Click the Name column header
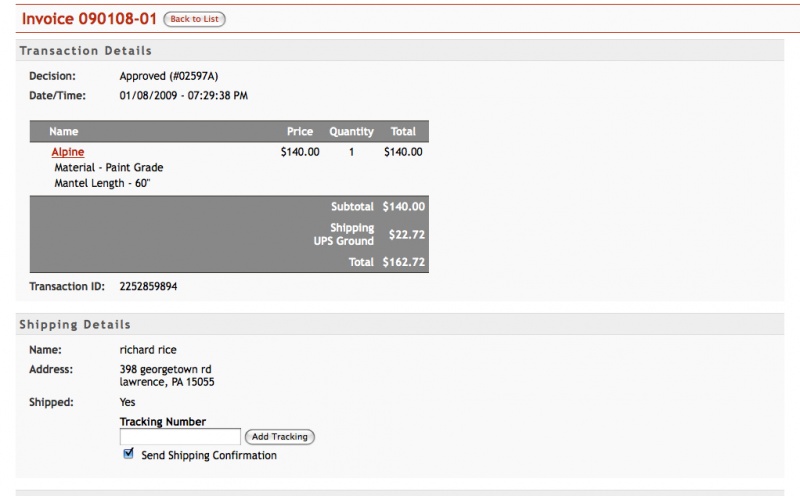Screen dimensions: 800x496 (64, 132)
